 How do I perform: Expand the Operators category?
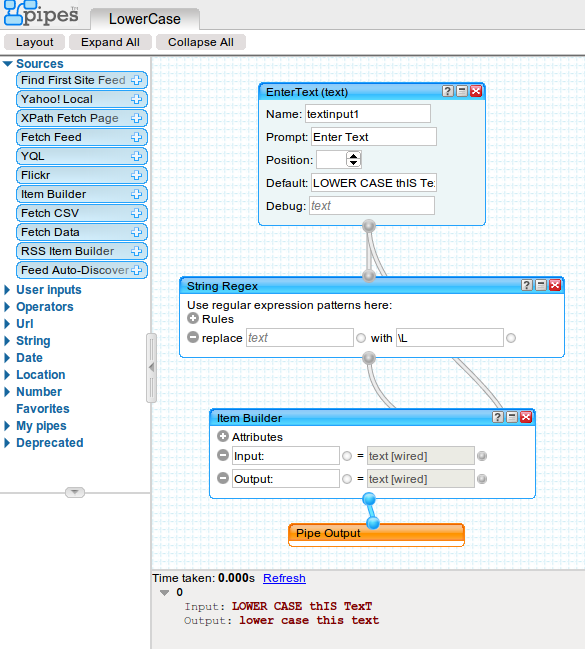click(x=7, y=307)
